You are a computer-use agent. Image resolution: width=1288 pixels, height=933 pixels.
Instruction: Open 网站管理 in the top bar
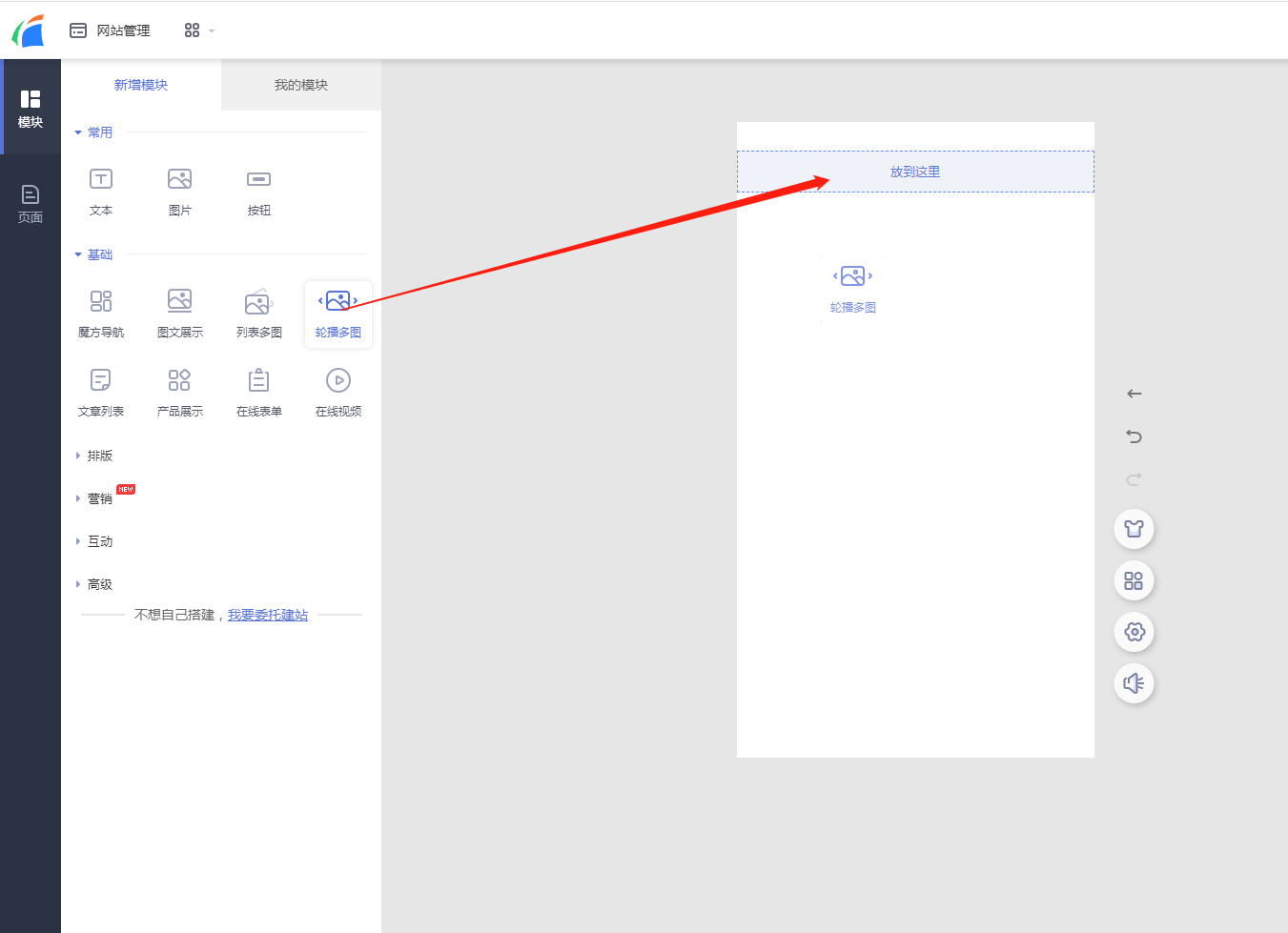pyautogui.click(x=110, y=30)
